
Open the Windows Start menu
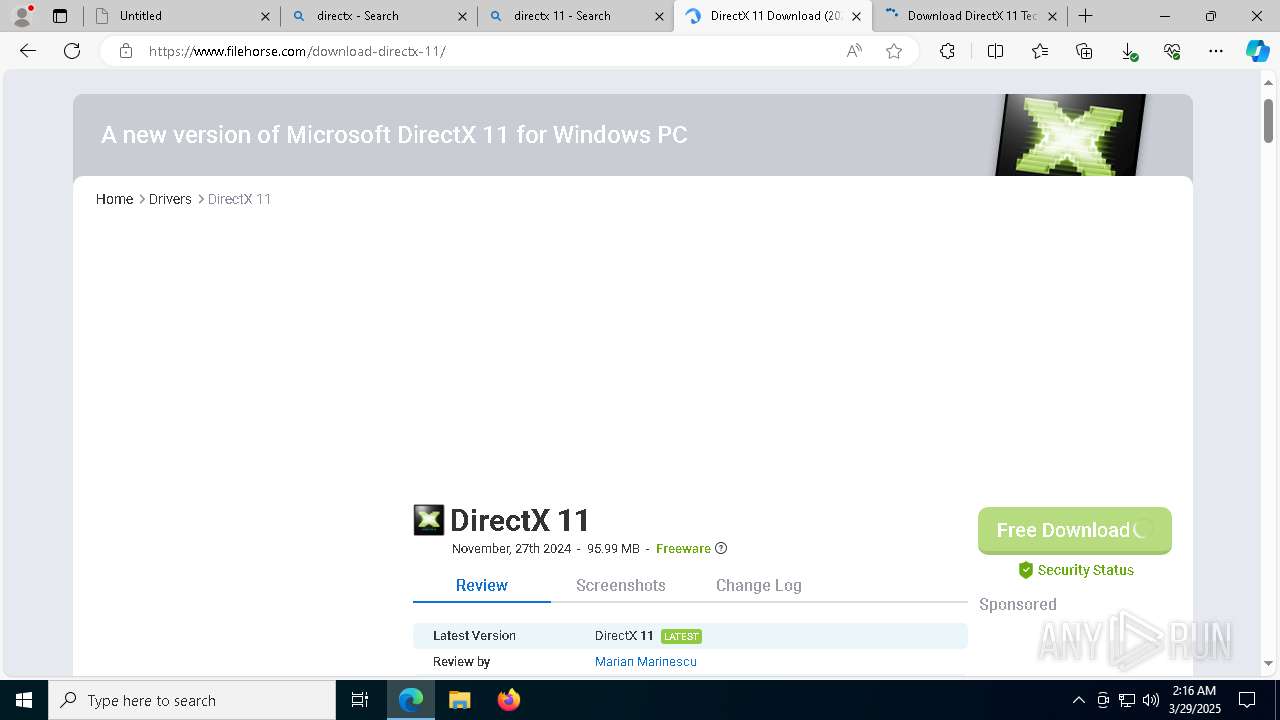pyautogui.click(x=24, y=700)
